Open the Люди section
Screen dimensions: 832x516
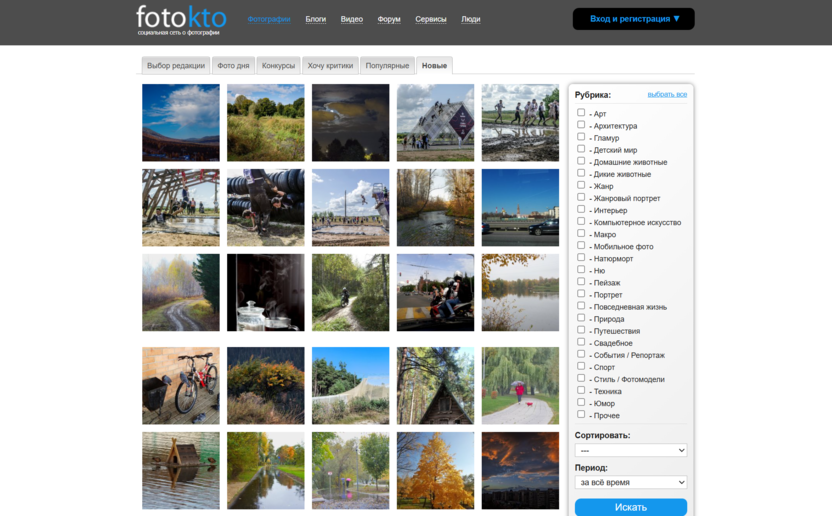471,19
